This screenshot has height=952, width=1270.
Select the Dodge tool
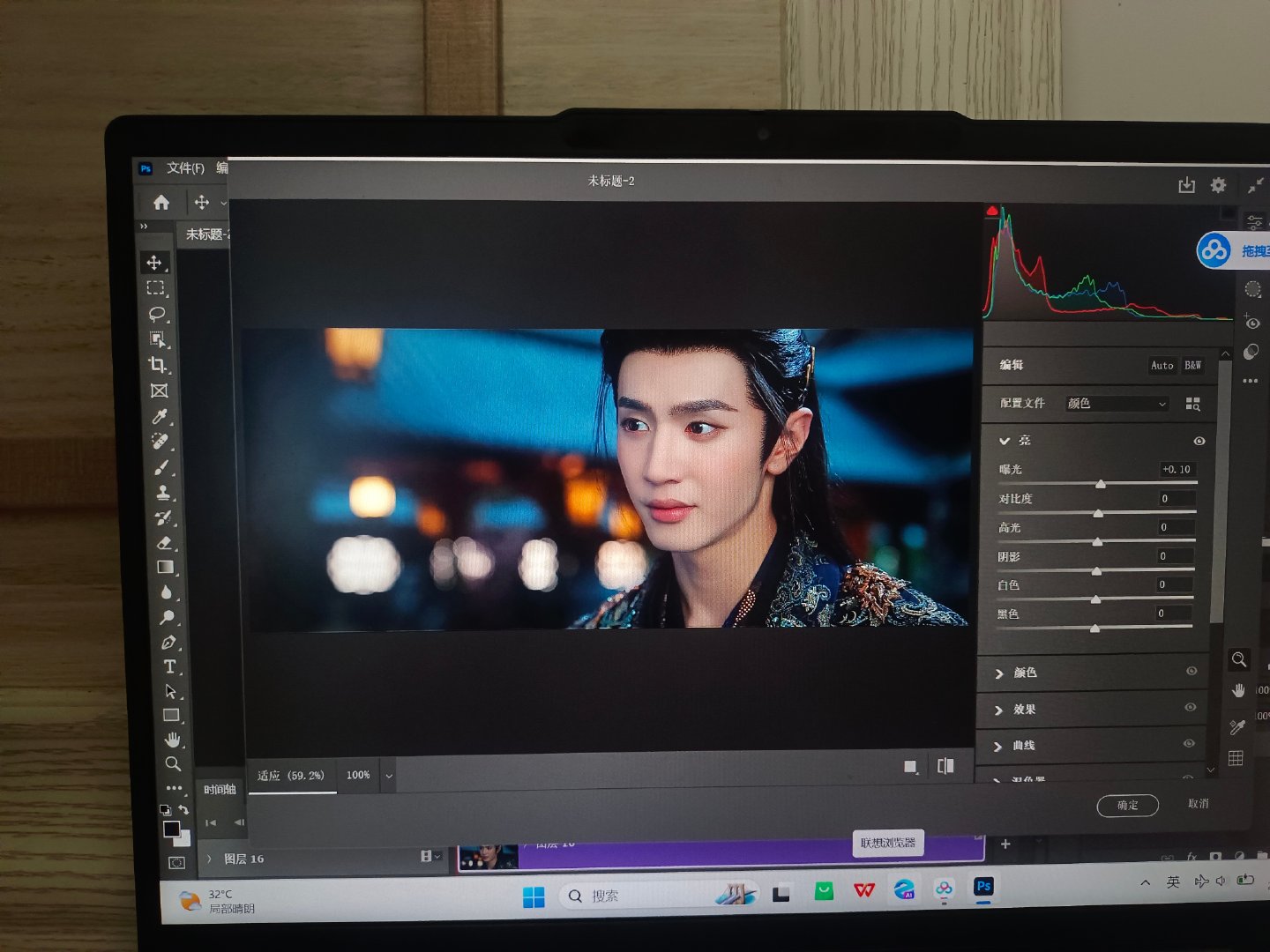pyautogui.click(x=168, y=617)
